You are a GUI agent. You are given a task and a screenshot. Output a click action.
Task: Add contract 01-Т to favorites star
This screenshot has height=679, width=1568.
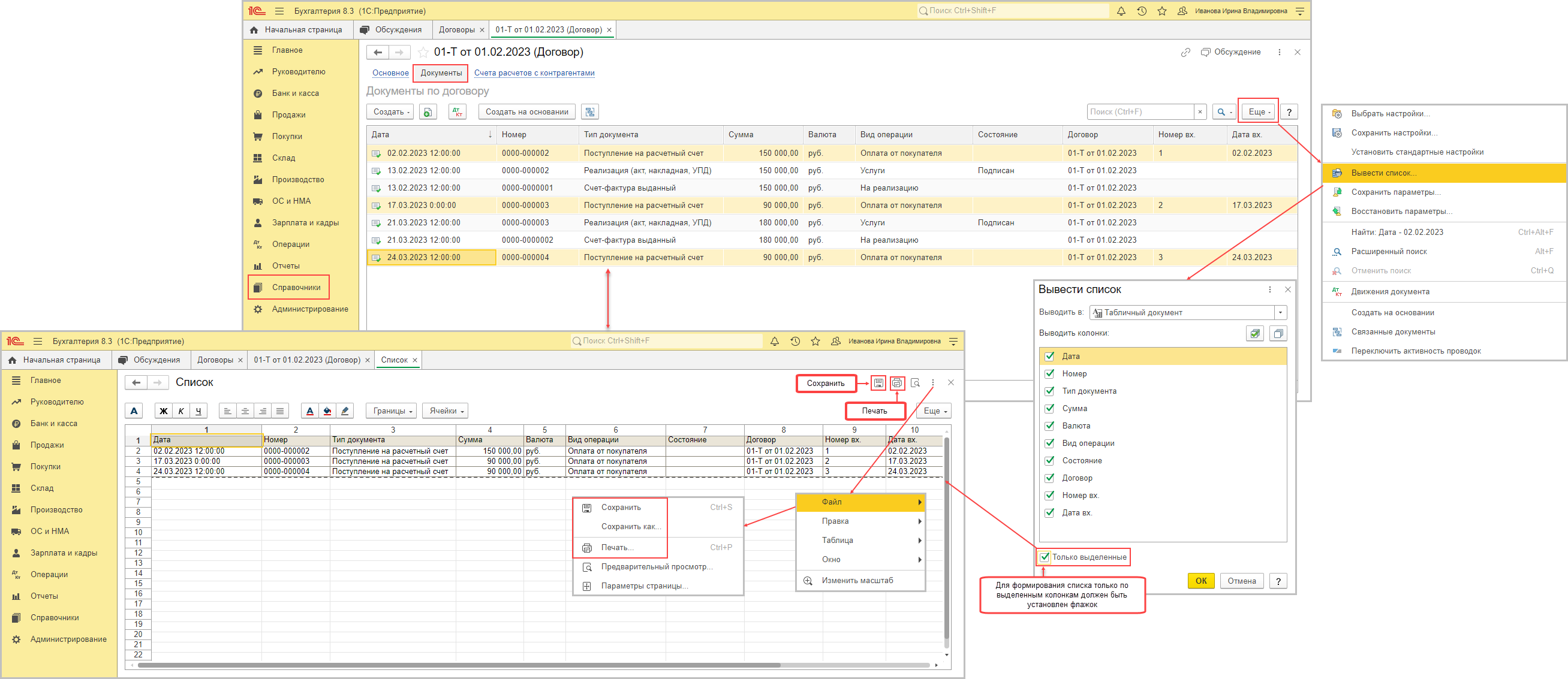423,52
